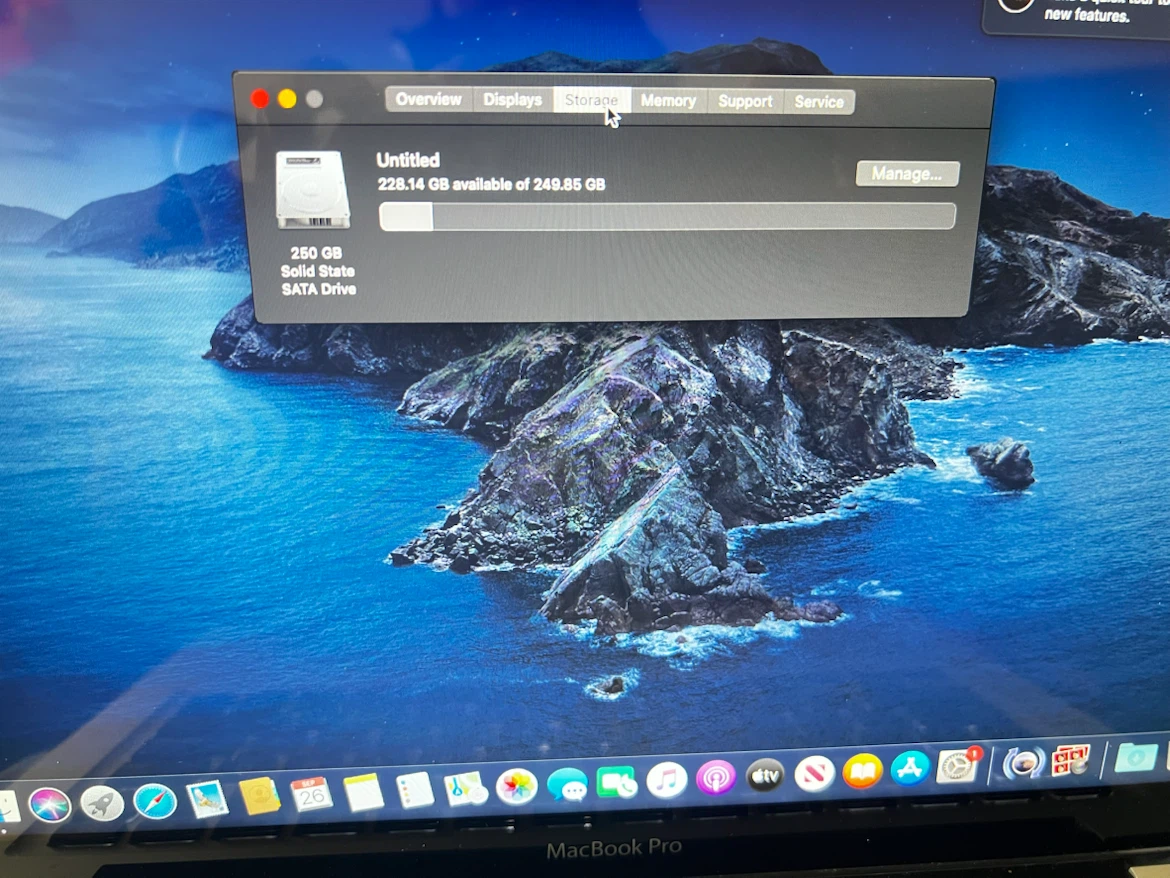The width and height of the screenshot is (1170, 878).
Task: Open Podcasts app in the dock
Action: point(716,778)
